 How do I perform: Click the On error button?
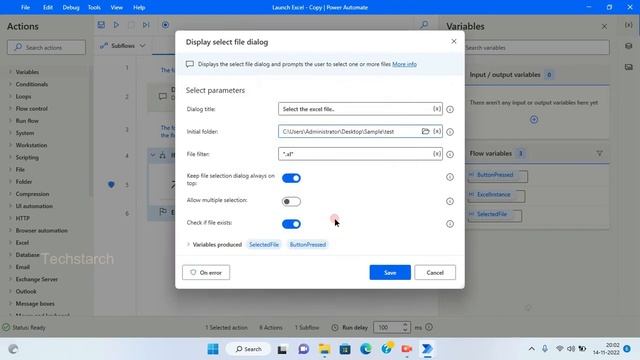click(x=206, y=272)
